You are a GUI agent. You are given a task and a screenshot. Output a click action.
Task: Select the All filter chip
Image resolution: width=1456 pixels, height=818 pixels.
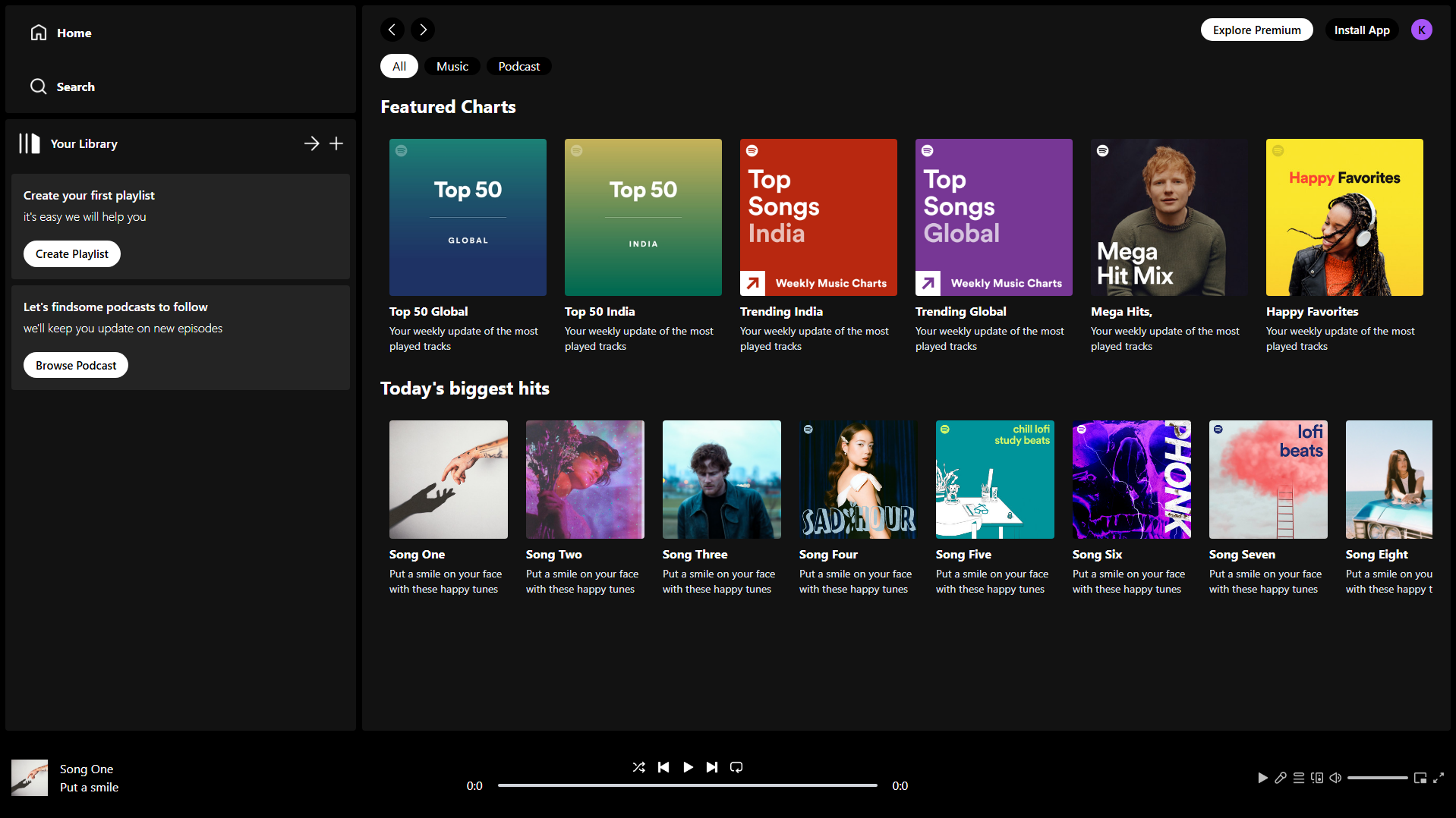tap(399, 66)
